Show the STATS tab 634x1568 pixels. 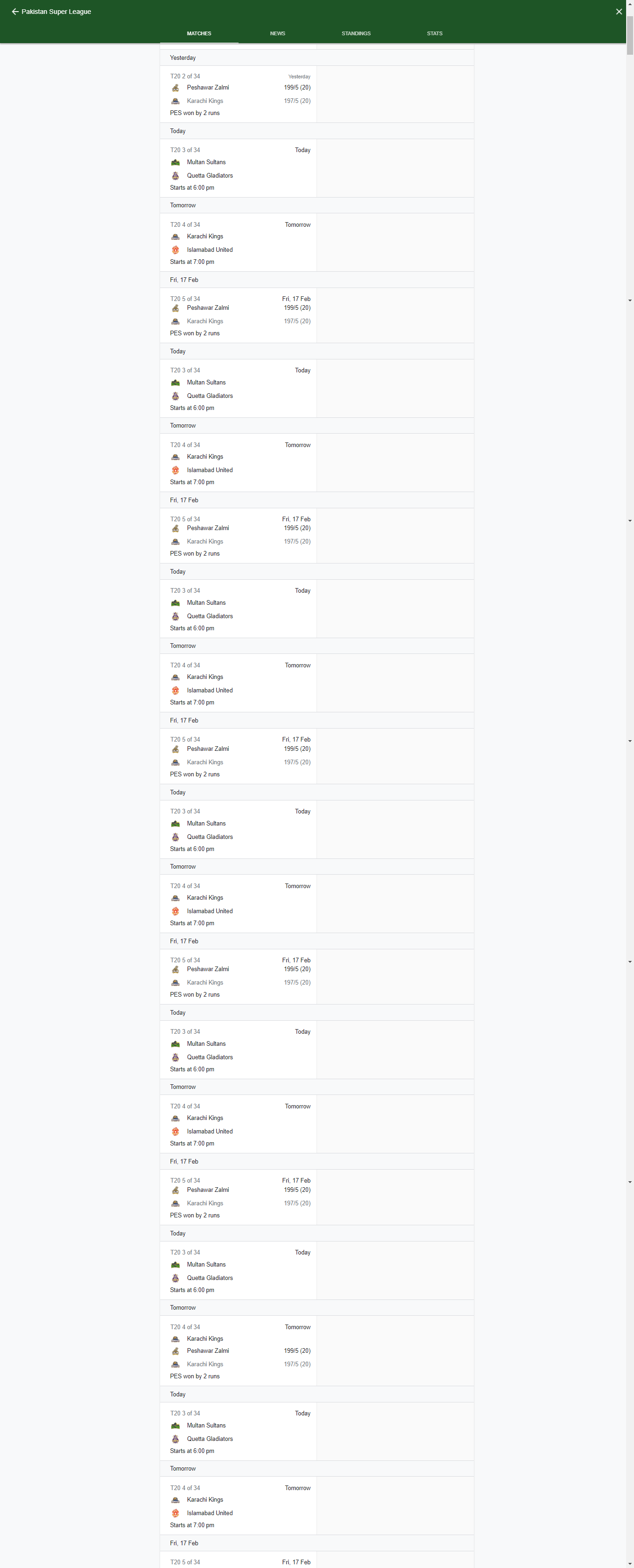pyautogui.click(x=434, y=33)
